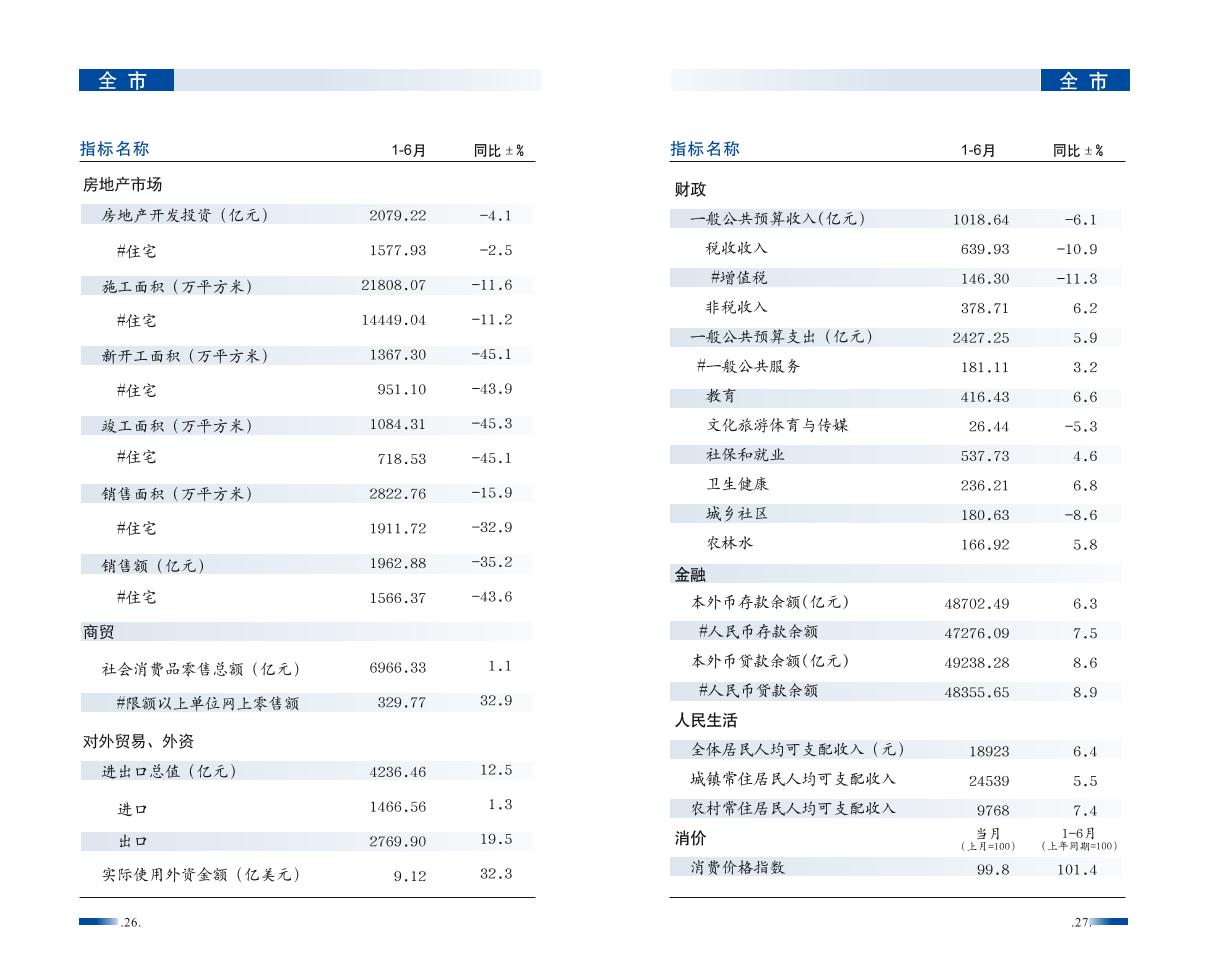Select the 商贸 section heading

click(98, 633)
